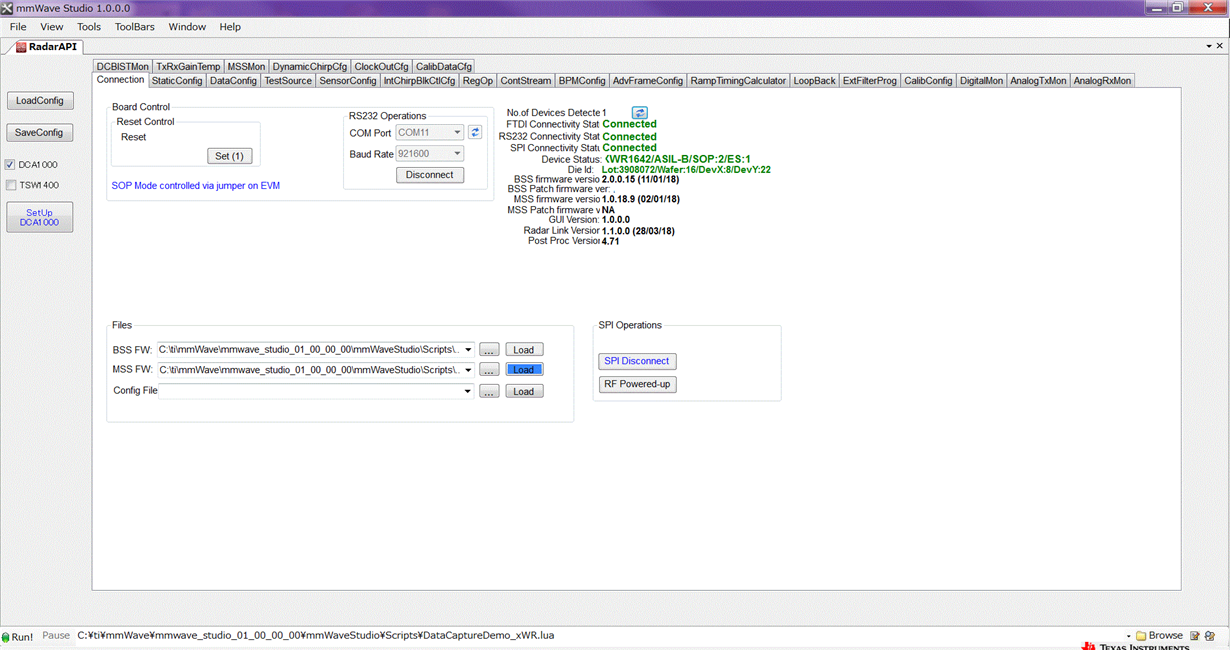
Task: Open the View menu
Action: coord(51,27)
